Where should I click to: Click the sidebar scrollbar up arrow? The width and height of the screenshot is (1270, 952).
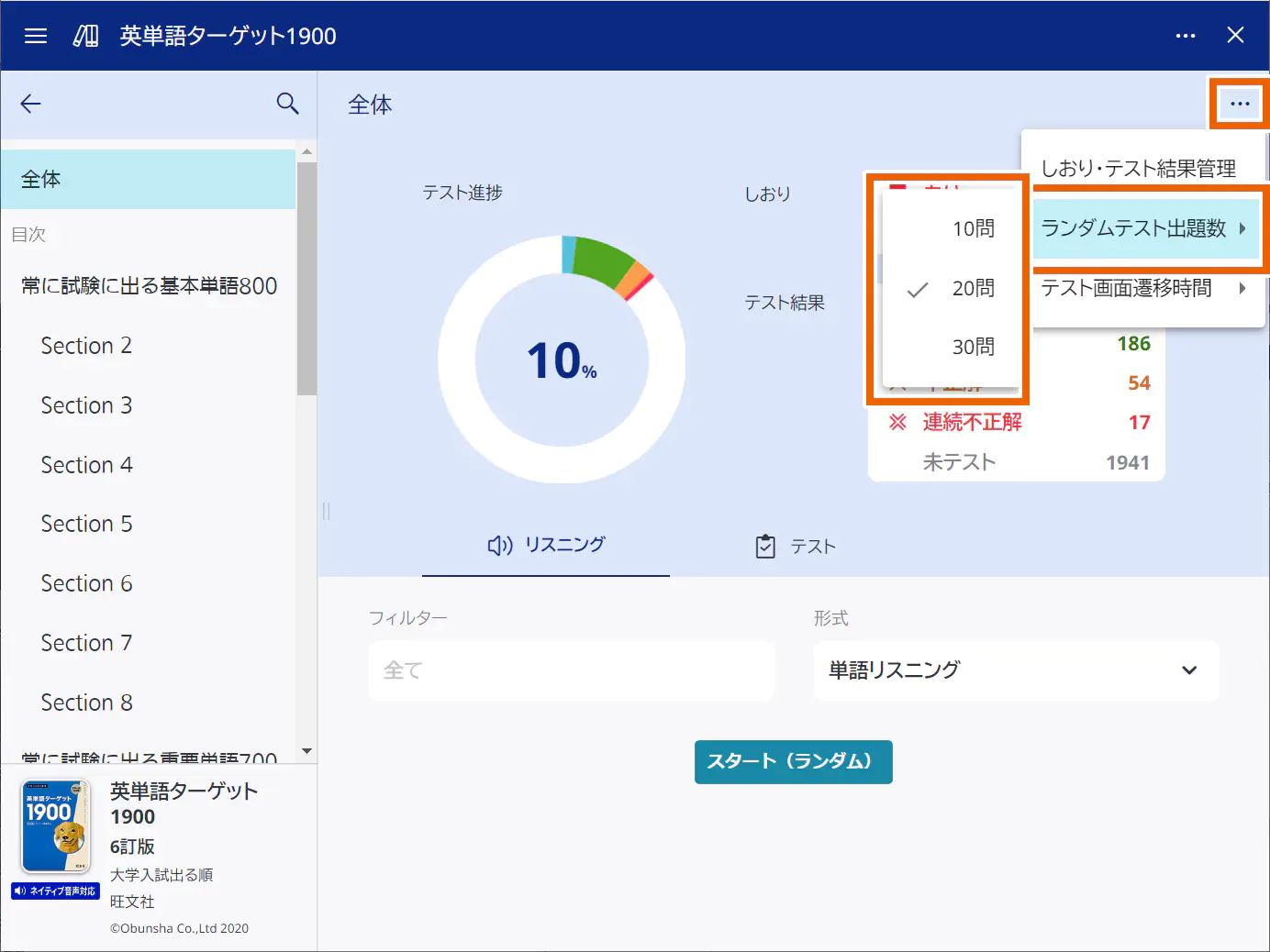point(306,151)
